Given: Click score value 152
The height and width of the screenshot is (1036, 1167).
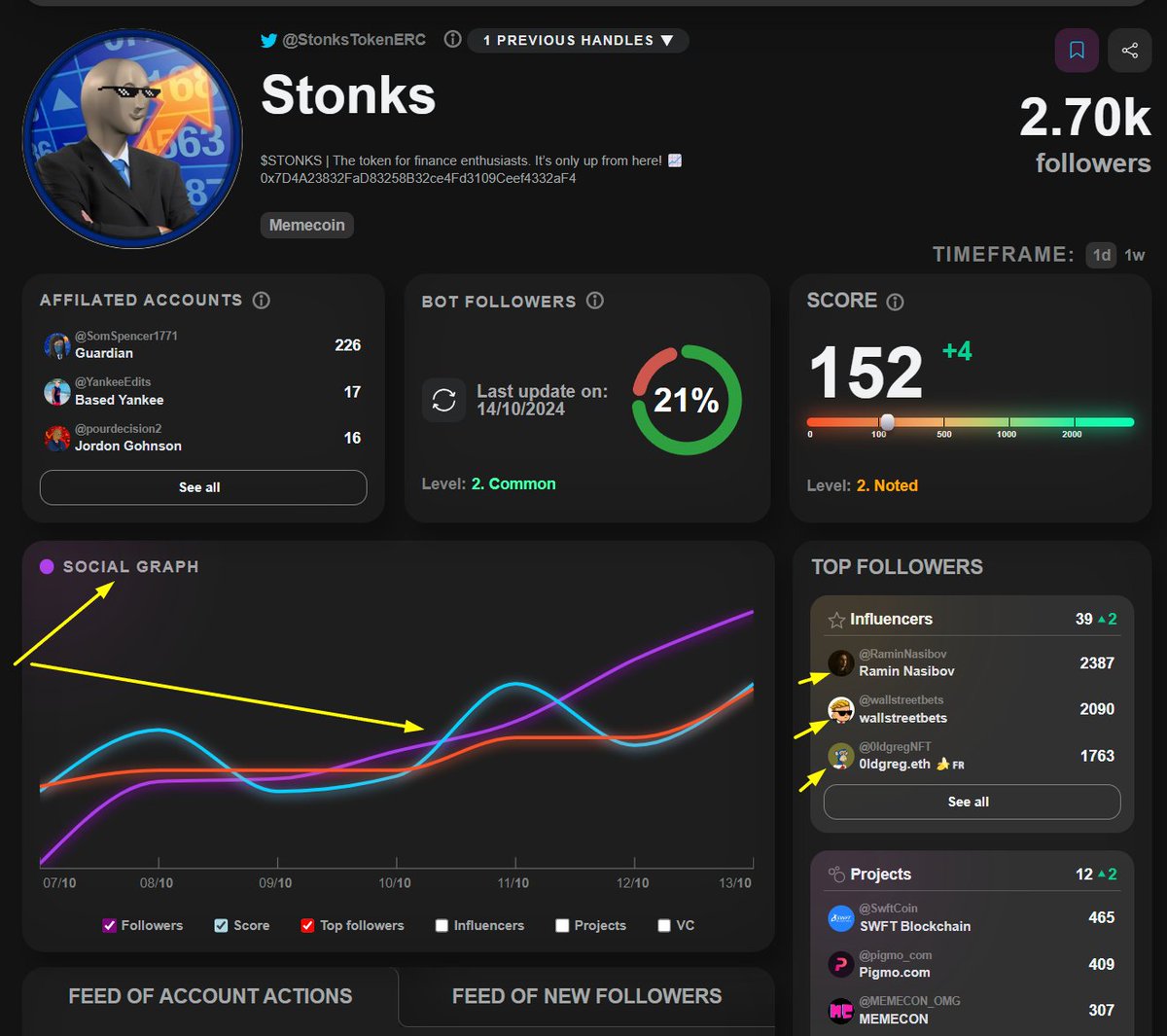Looking at the screenshot, I should (x=866, y=373).
